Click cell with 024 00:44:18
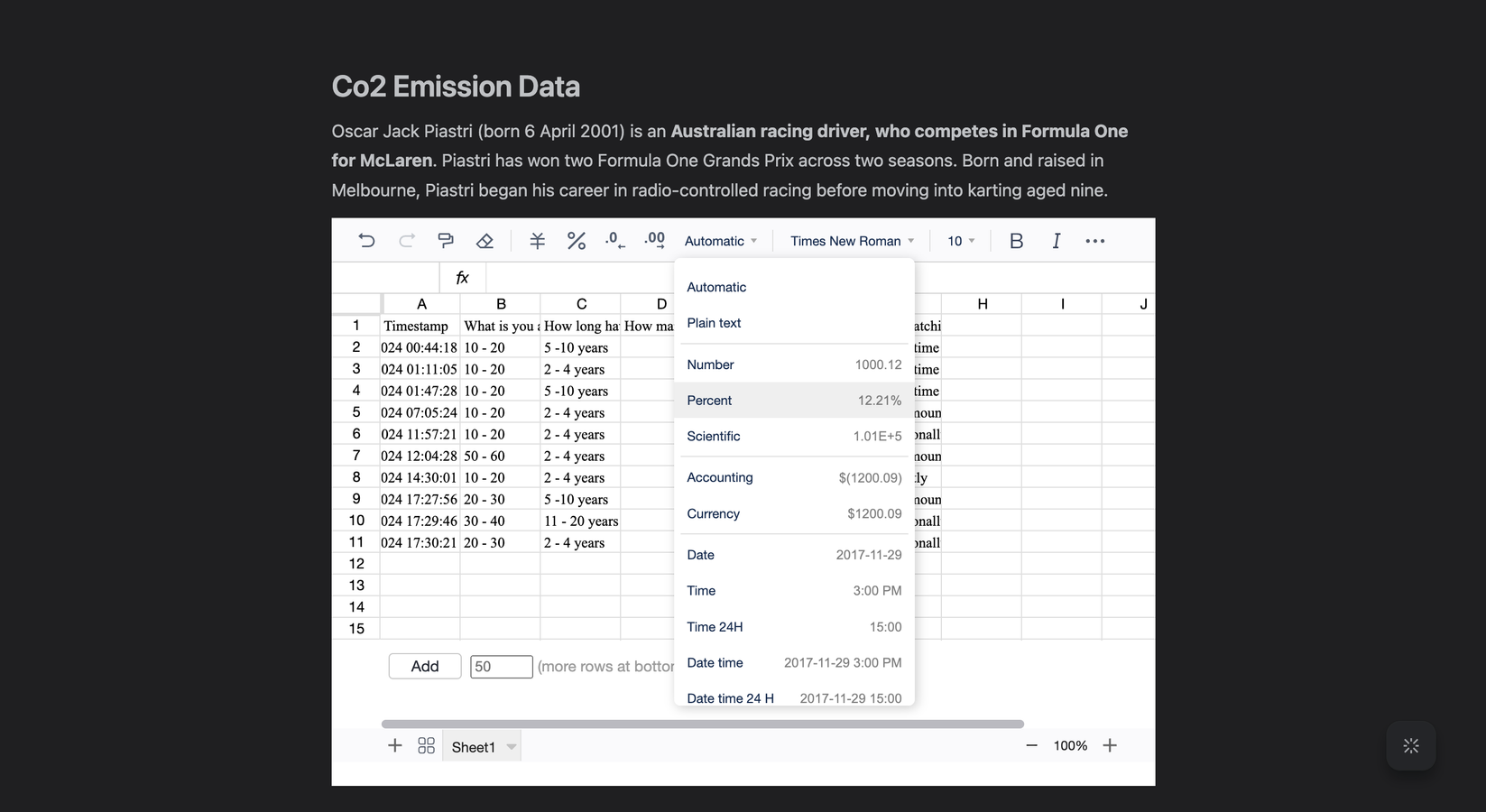Screen dimensions: 1486x812 [x=421, y=347]
